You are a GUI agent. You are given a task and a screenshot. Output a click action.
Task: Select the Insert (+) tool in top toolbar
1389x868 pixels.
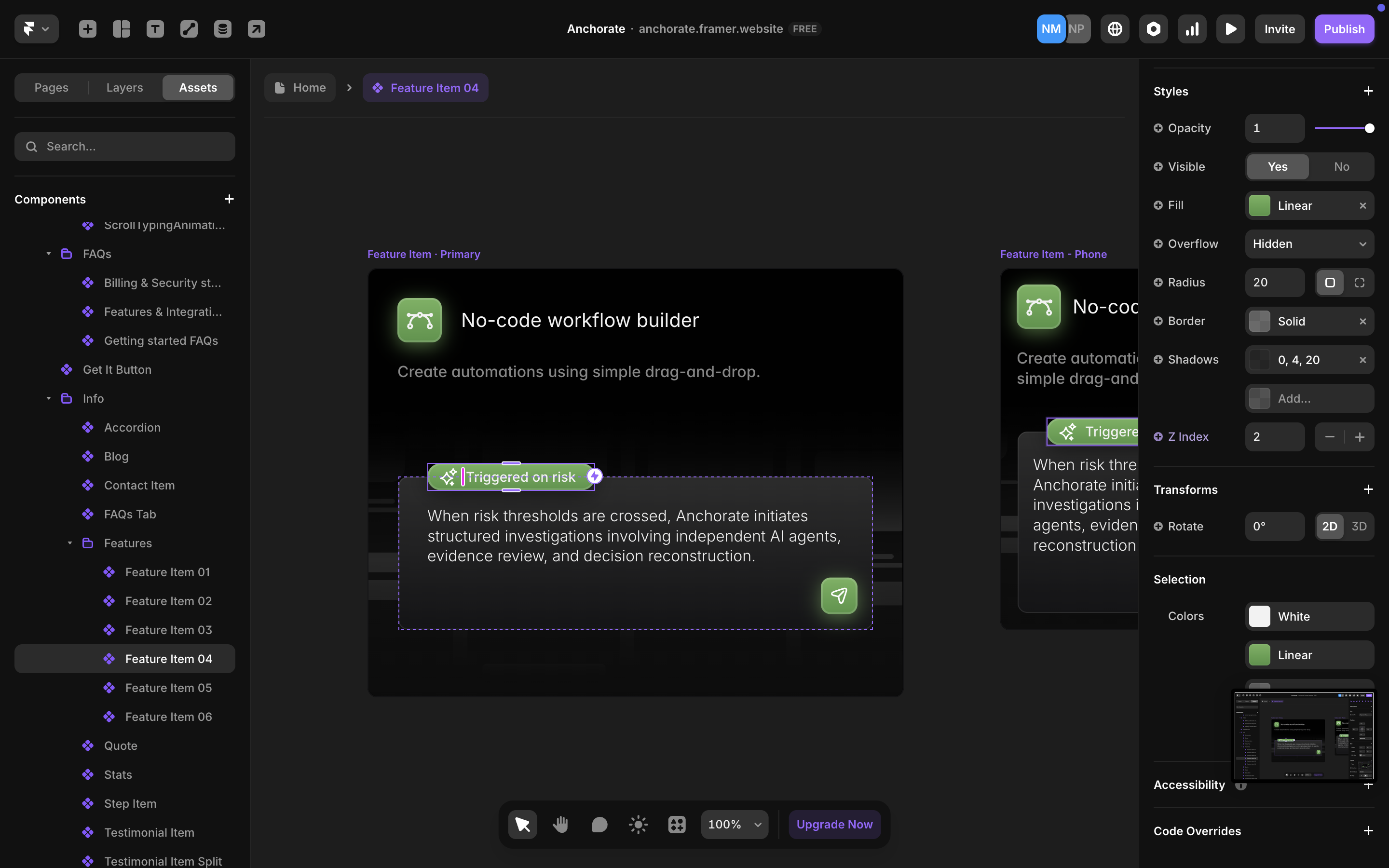(87, 29)
